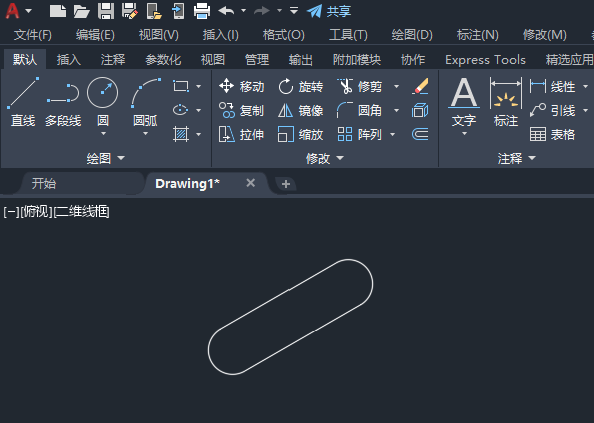594x423 pixels.
Task: Open the 插入(I) menu
Action: (x=220, y=35)
